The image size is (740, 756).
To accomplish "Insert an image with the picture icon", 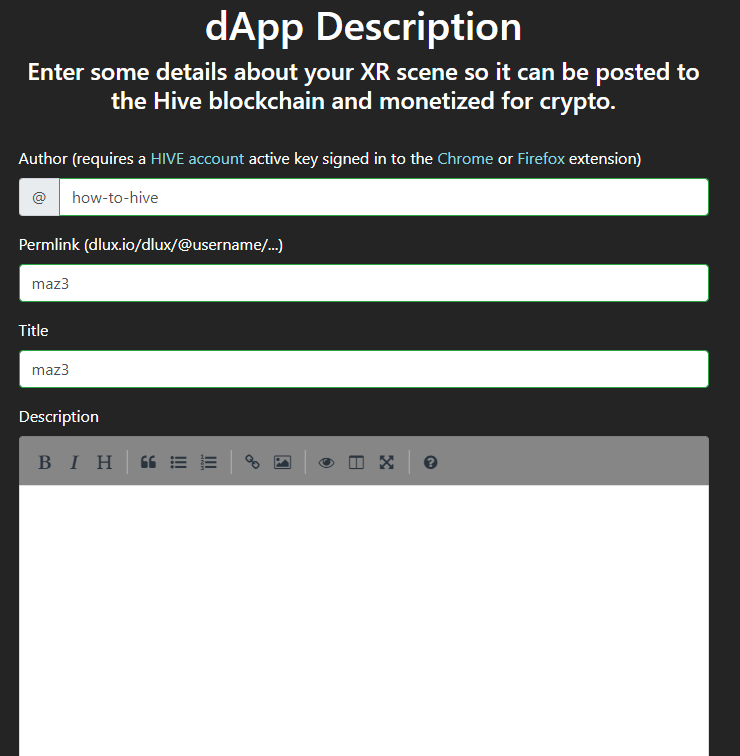I will click(x=283, y=462).
